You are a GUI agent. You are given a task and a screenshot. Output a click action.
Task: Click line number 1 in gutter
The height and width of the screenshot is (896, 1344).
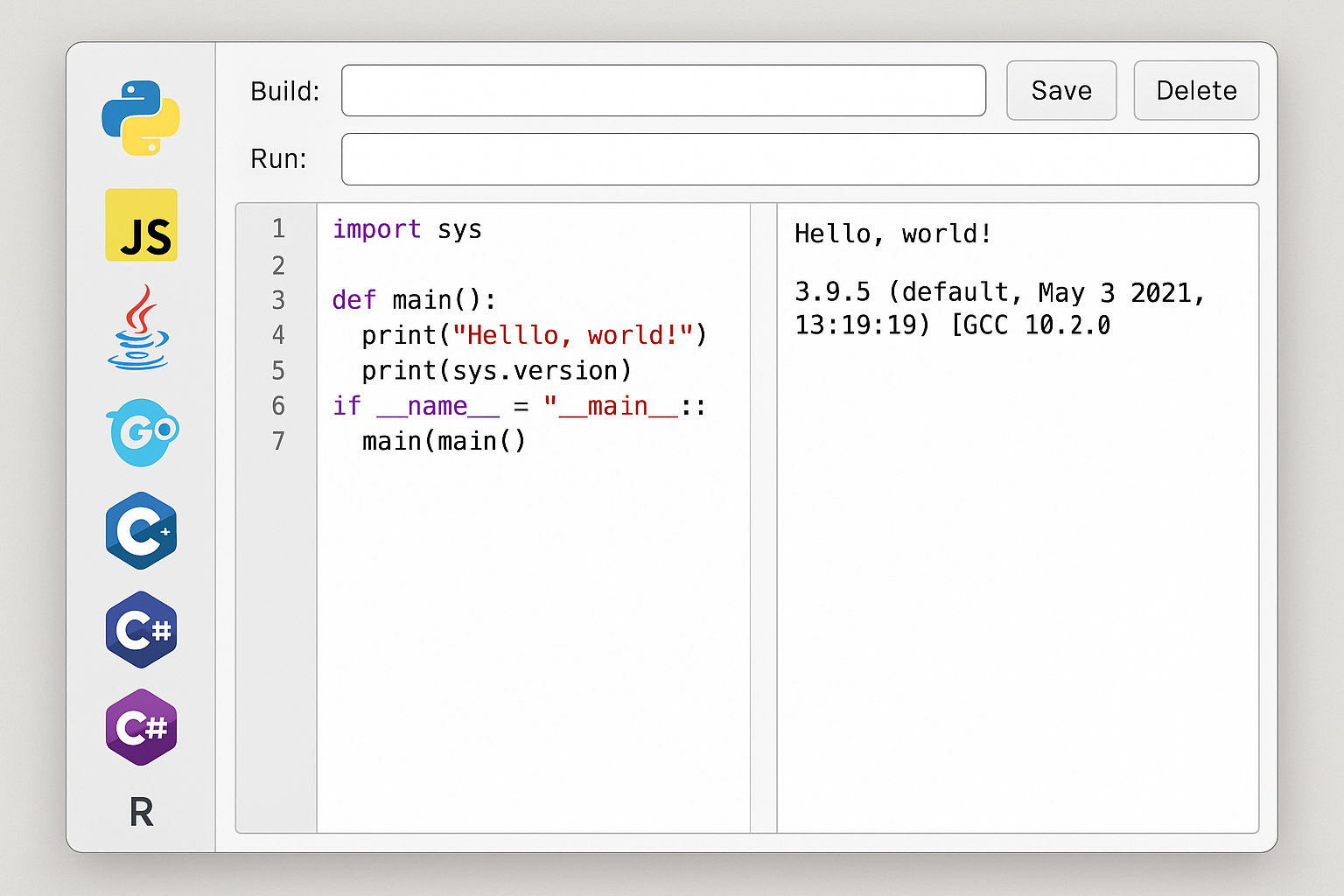click(278, 229)
